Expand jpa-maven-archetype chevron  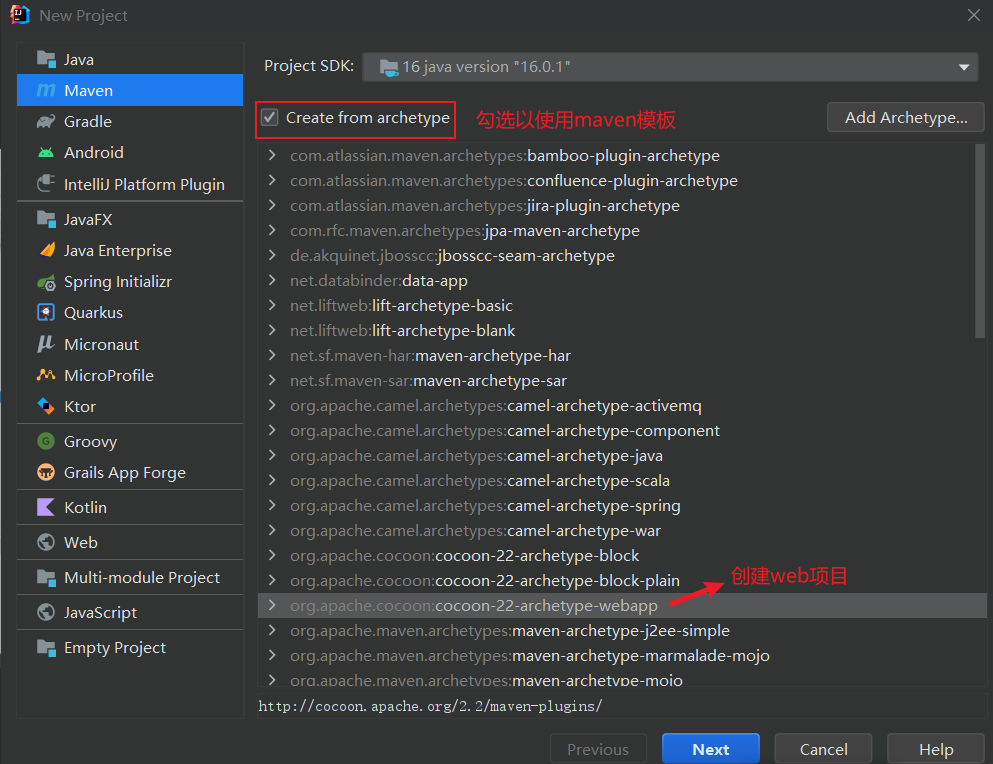(x=272, y=231)
